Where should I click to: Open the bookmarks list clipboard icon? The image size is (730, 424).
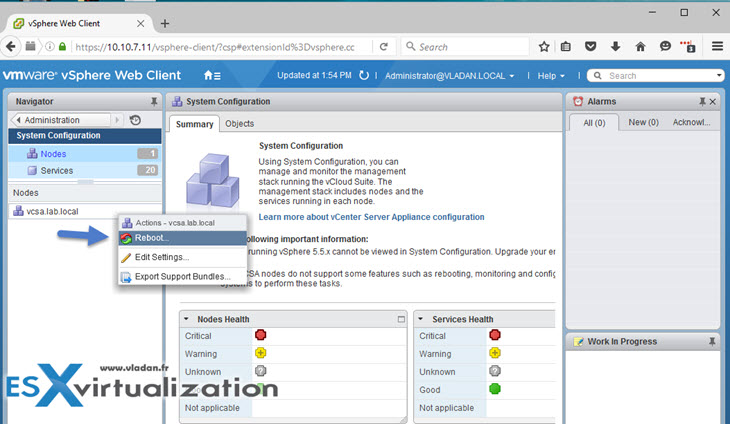[566, 47]
